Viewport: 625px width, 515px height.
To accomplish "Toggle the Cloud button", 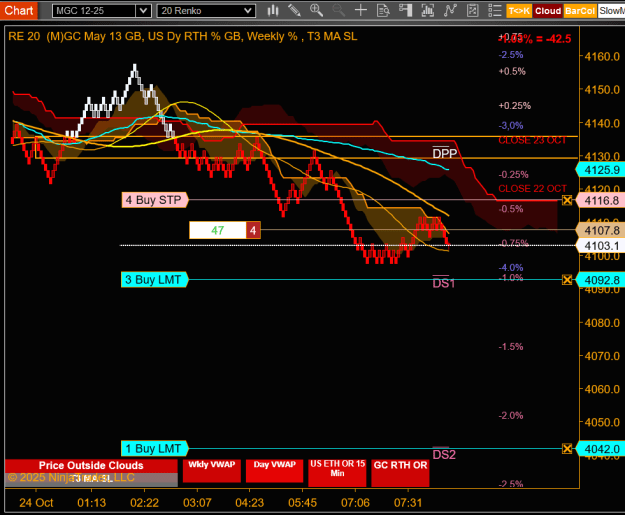I will [548, 11].
